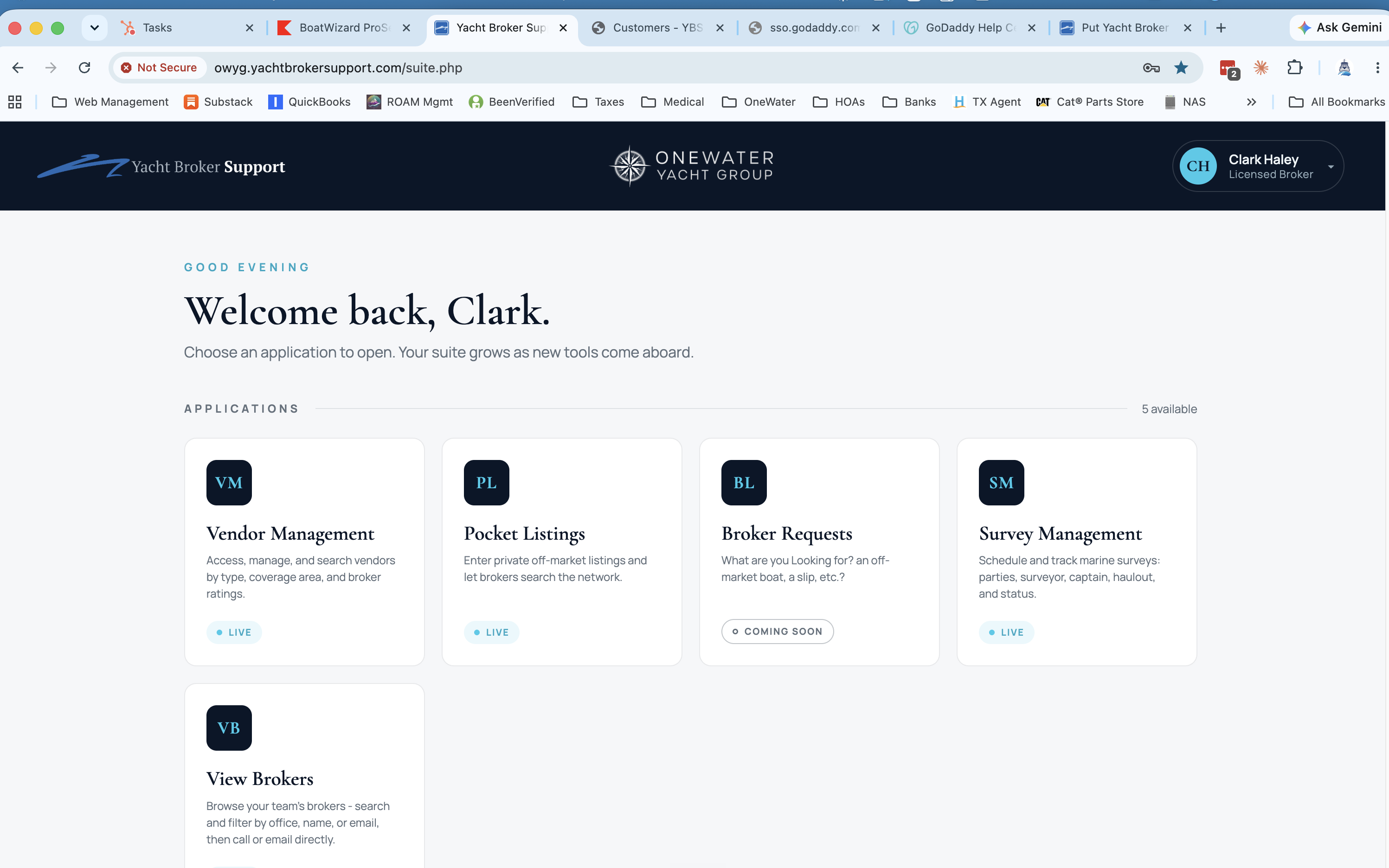This screenshot has height=868, width=1389.
Task: Open the Web Management bookmark folder
Action: (x=110, y=102)
